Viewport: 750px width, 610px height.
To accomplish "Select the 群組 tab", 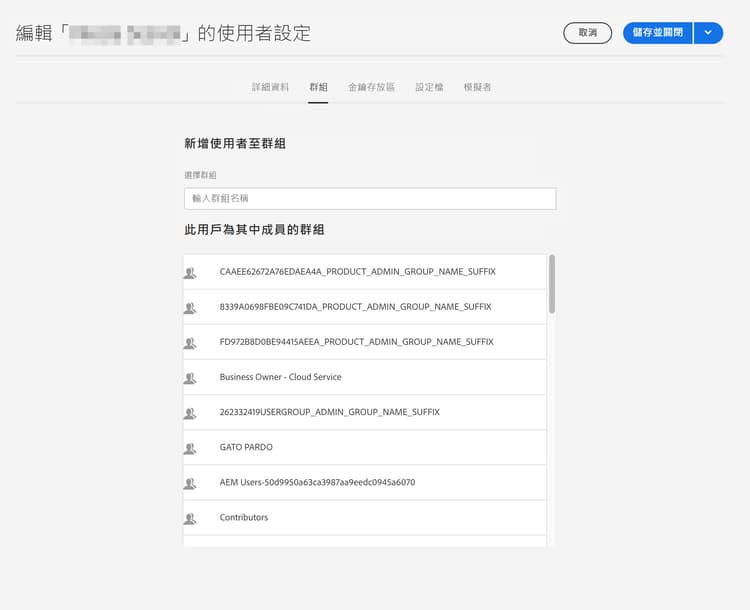I will pos(318,87).
